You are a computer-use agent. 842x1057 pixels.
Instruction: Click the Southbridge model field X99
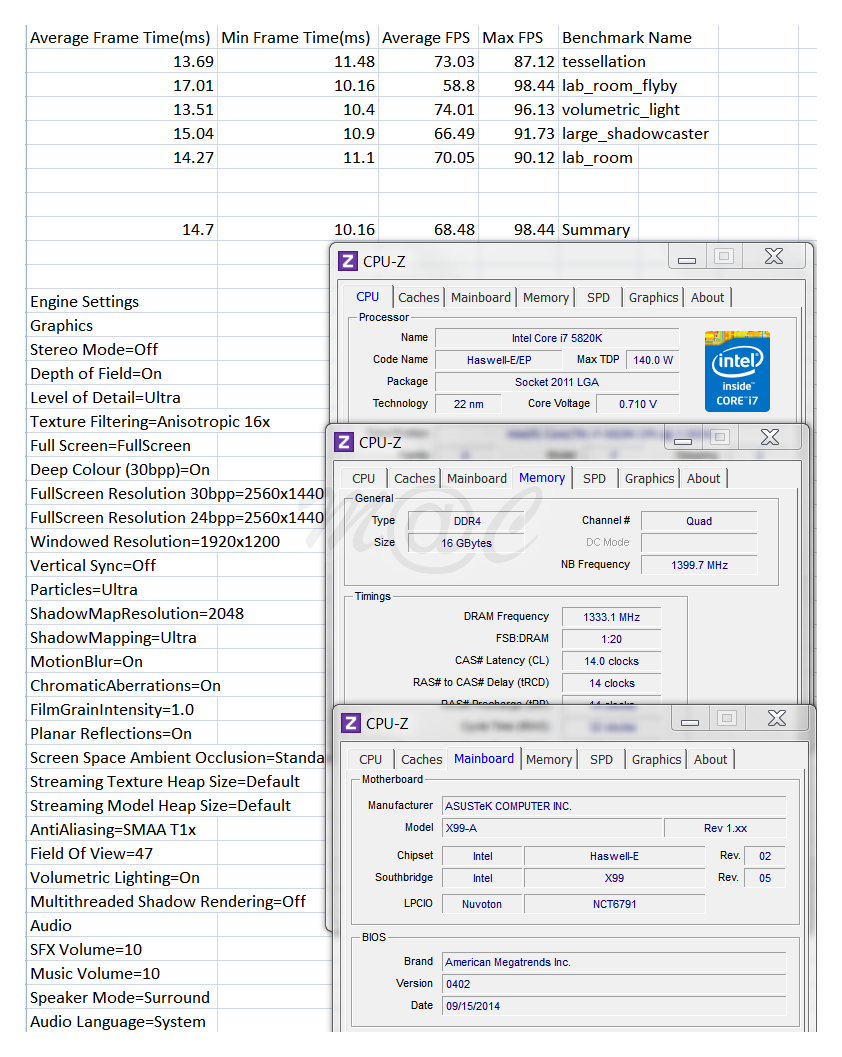614,878
